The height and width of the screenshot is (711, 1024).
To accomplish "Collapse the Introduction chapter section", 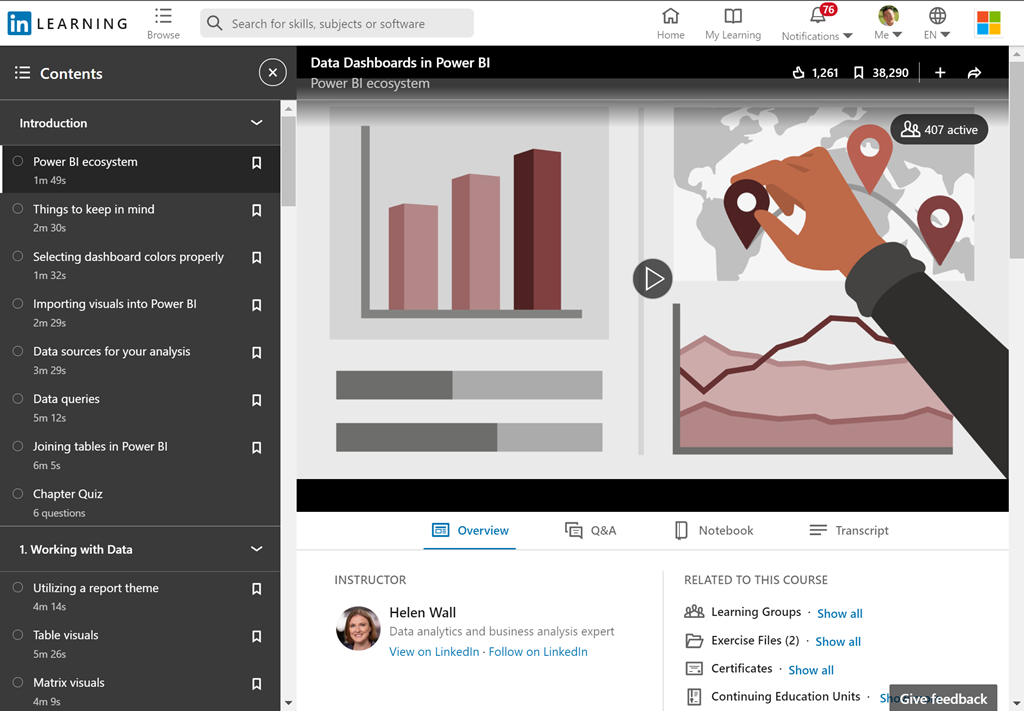I will pos(256,123).
